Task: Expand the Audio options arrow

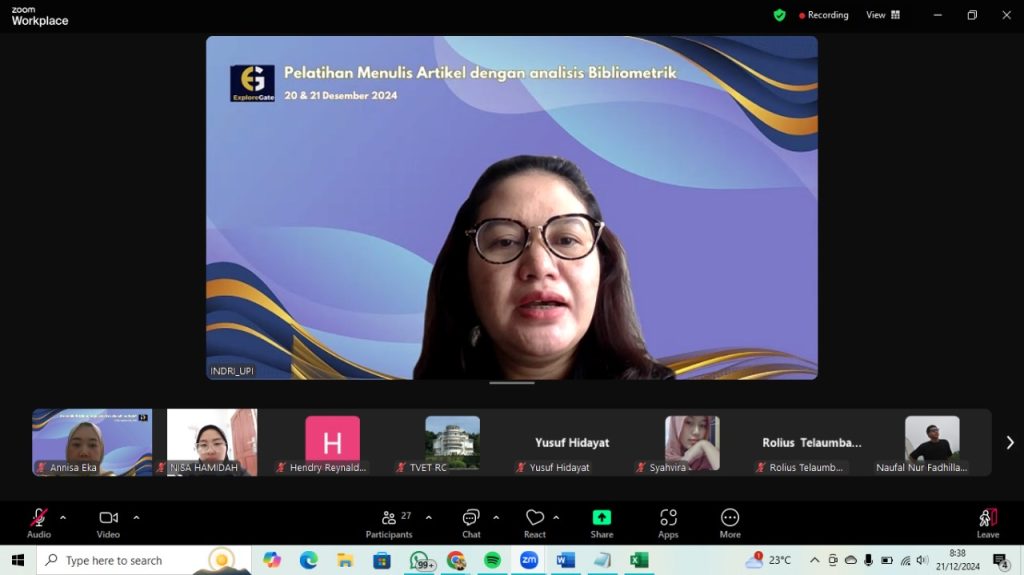Action: [x=63, y=517]
